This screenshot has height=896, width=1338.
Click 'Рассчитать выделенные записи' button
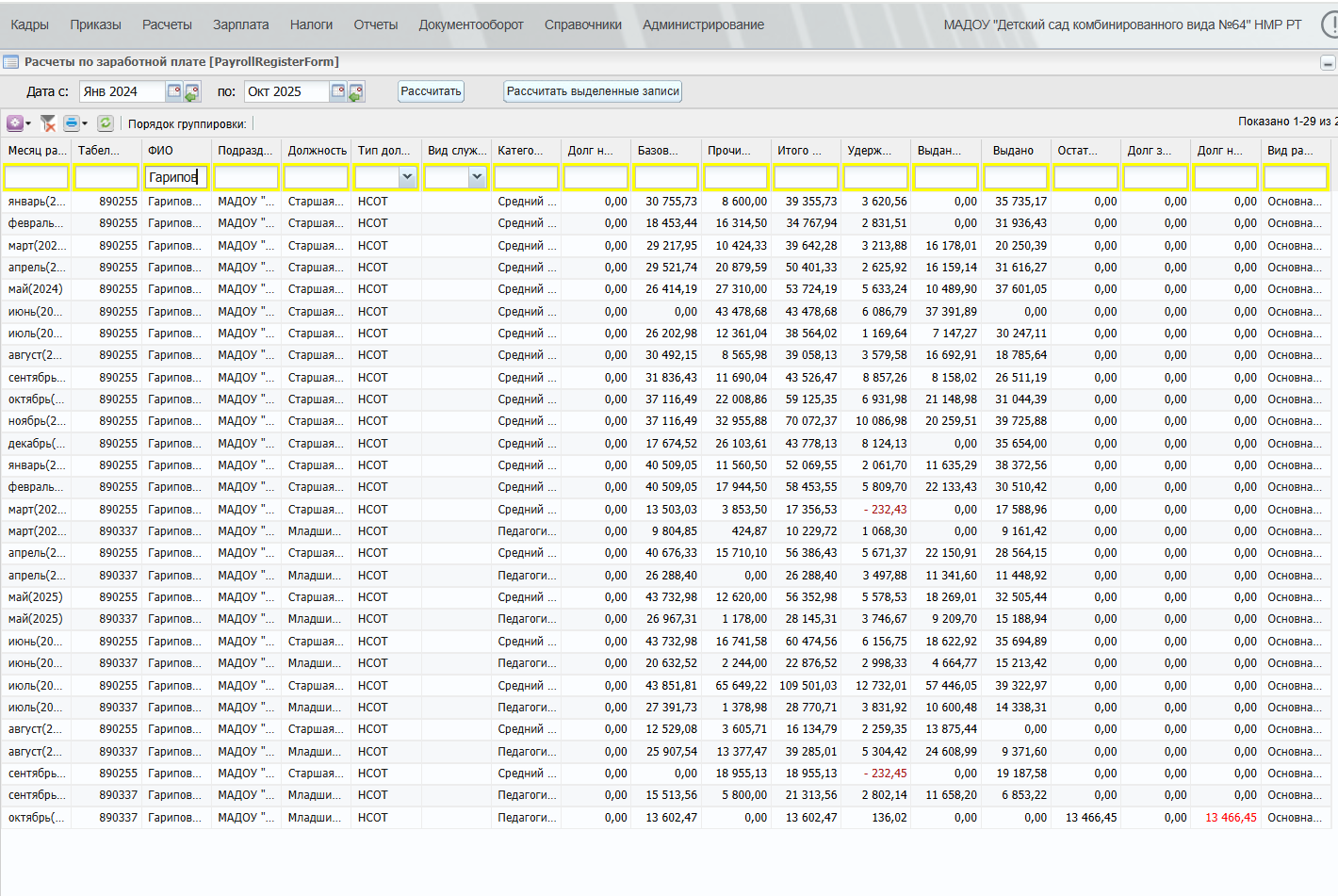tap(593, 91)
